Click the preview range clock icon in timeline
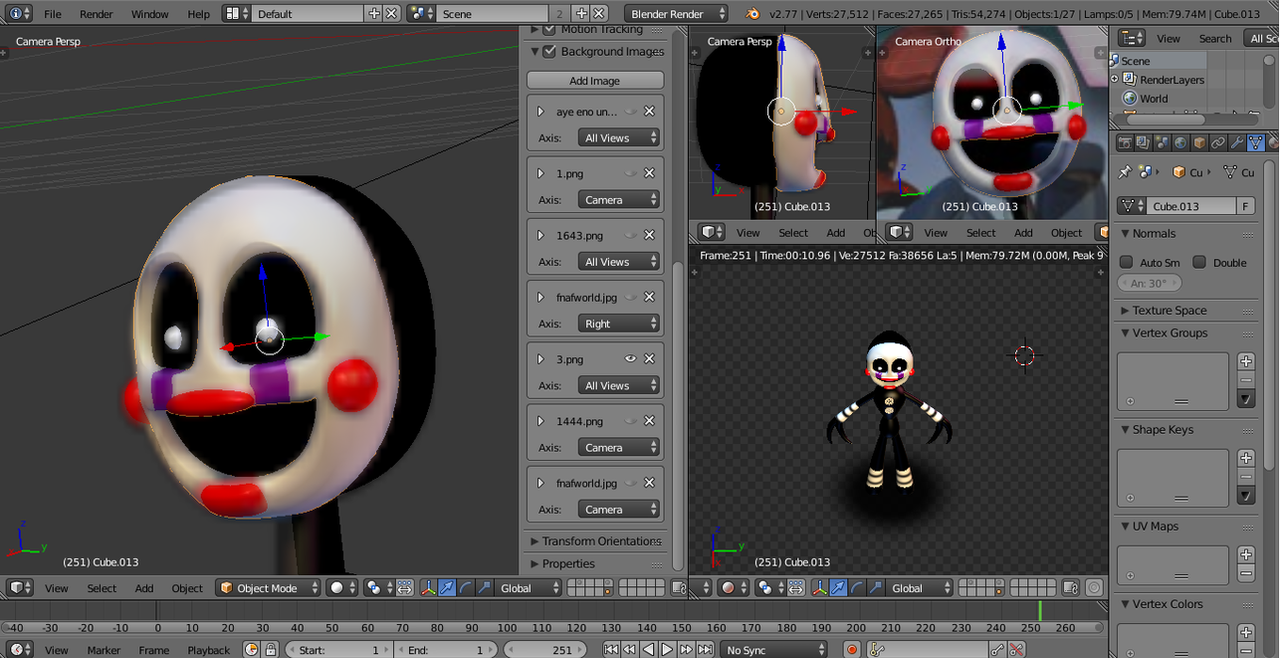1280x658 pixels. coord(251,650)
